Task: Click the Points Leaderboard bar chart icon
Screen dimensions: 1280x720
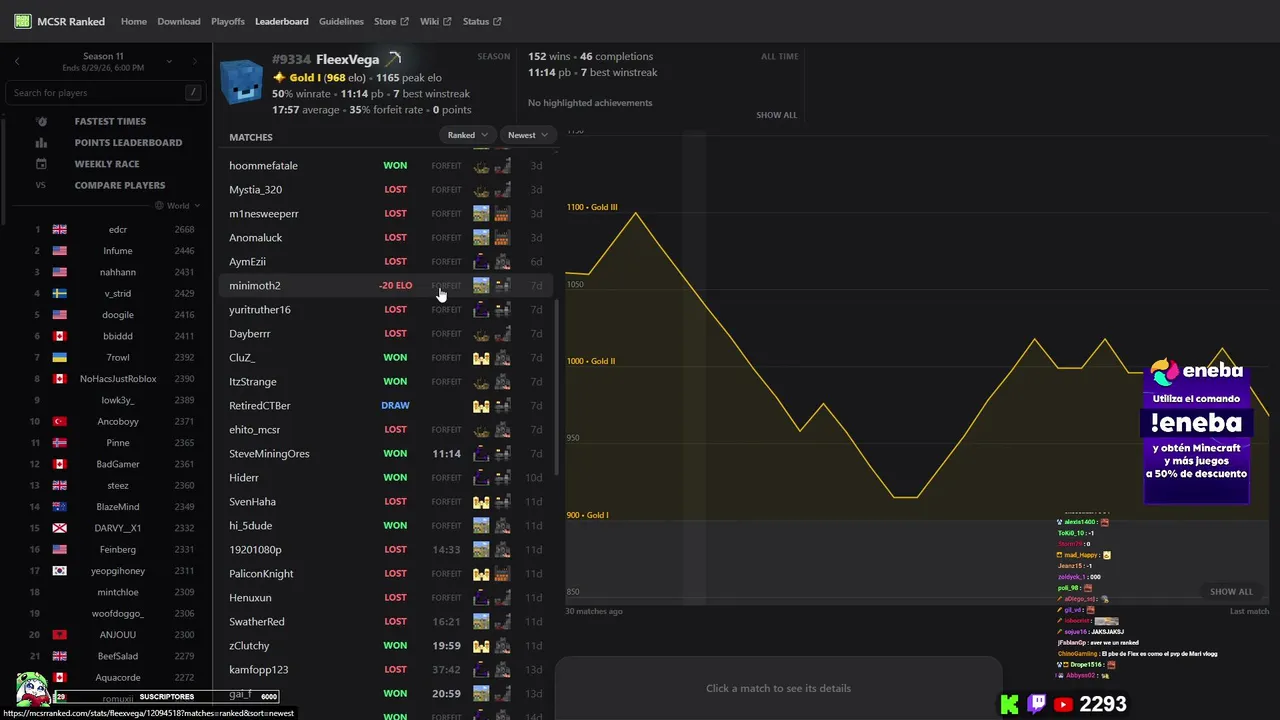Action: [41, 143]
